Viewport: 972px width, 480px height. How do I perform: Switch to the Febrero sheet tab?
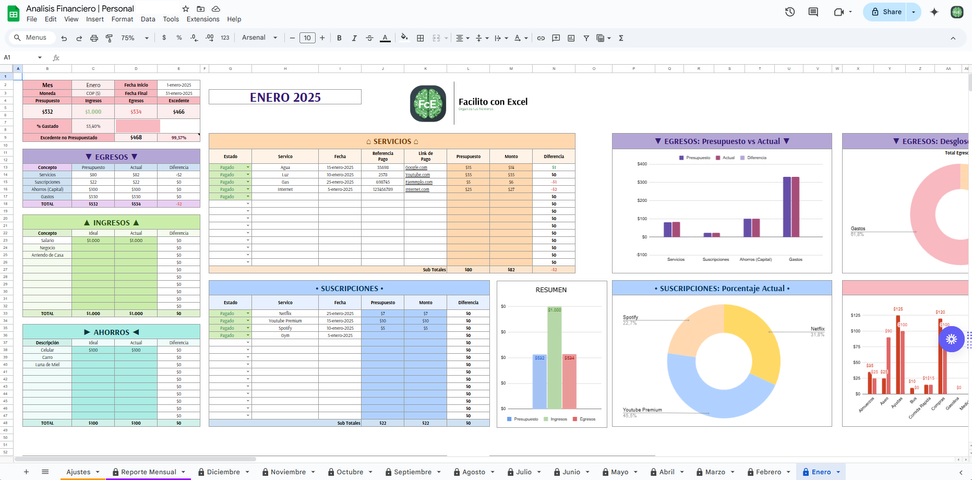pyautogui.click(x=768, y=471)
